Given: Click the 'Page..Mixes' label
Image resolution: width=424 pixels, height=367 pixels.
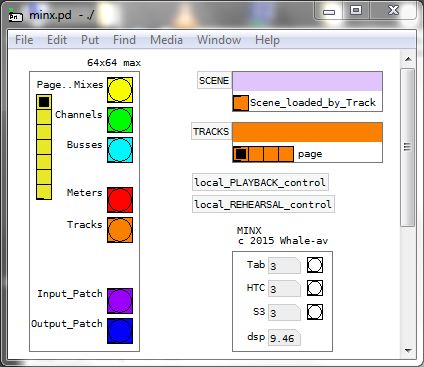Looking at the screenshot, I should [70, 85].
